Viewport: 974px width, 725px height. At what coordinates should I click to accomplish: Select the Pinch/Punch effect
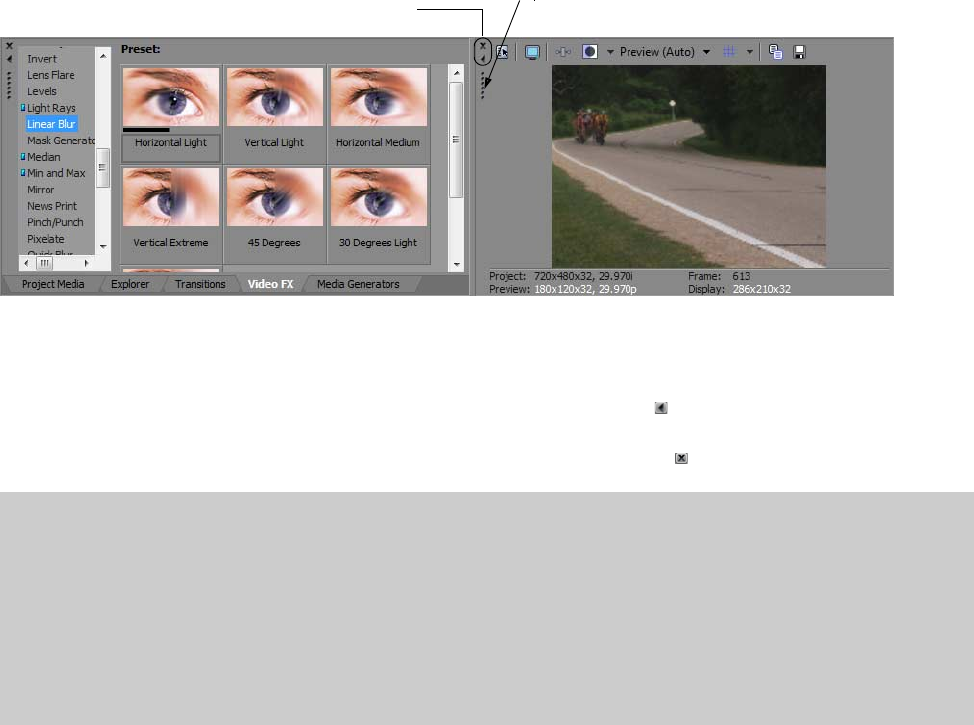click(x=55, y=222)
